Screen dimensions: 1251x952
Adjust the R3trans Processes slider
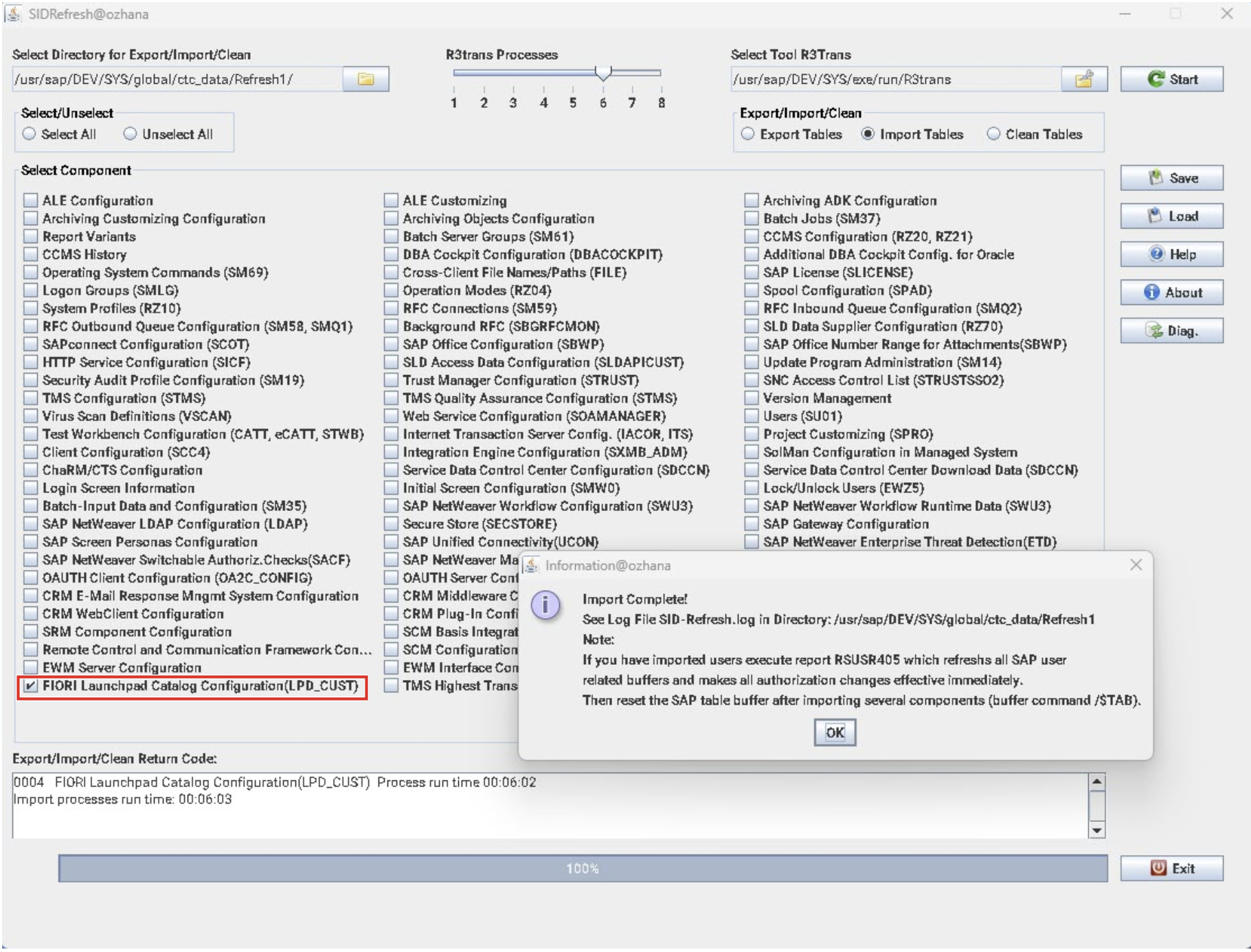click(x=603, y=71)
